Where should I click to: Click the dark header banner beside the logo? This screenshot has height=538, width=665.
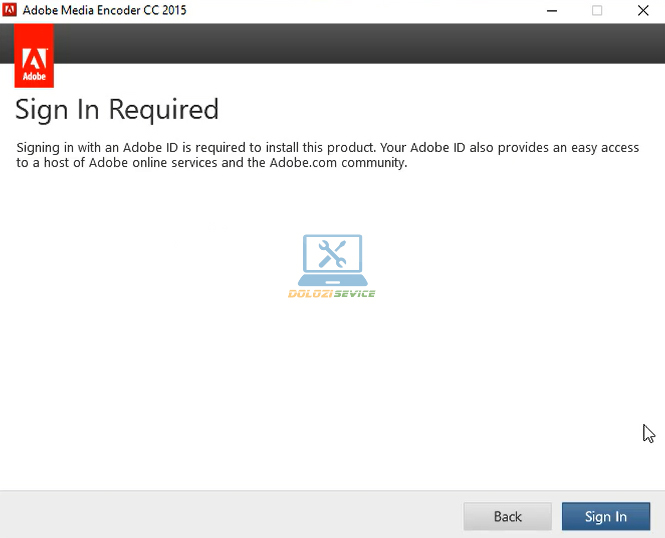point(350,43)
